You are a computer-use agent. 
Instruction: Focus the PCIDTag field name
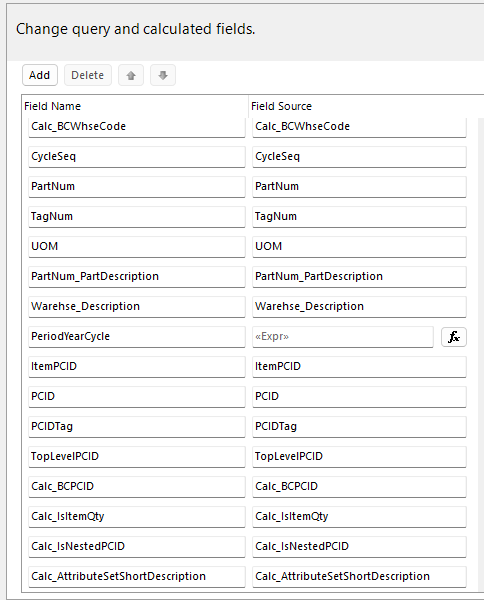click(x=137, y=427)
